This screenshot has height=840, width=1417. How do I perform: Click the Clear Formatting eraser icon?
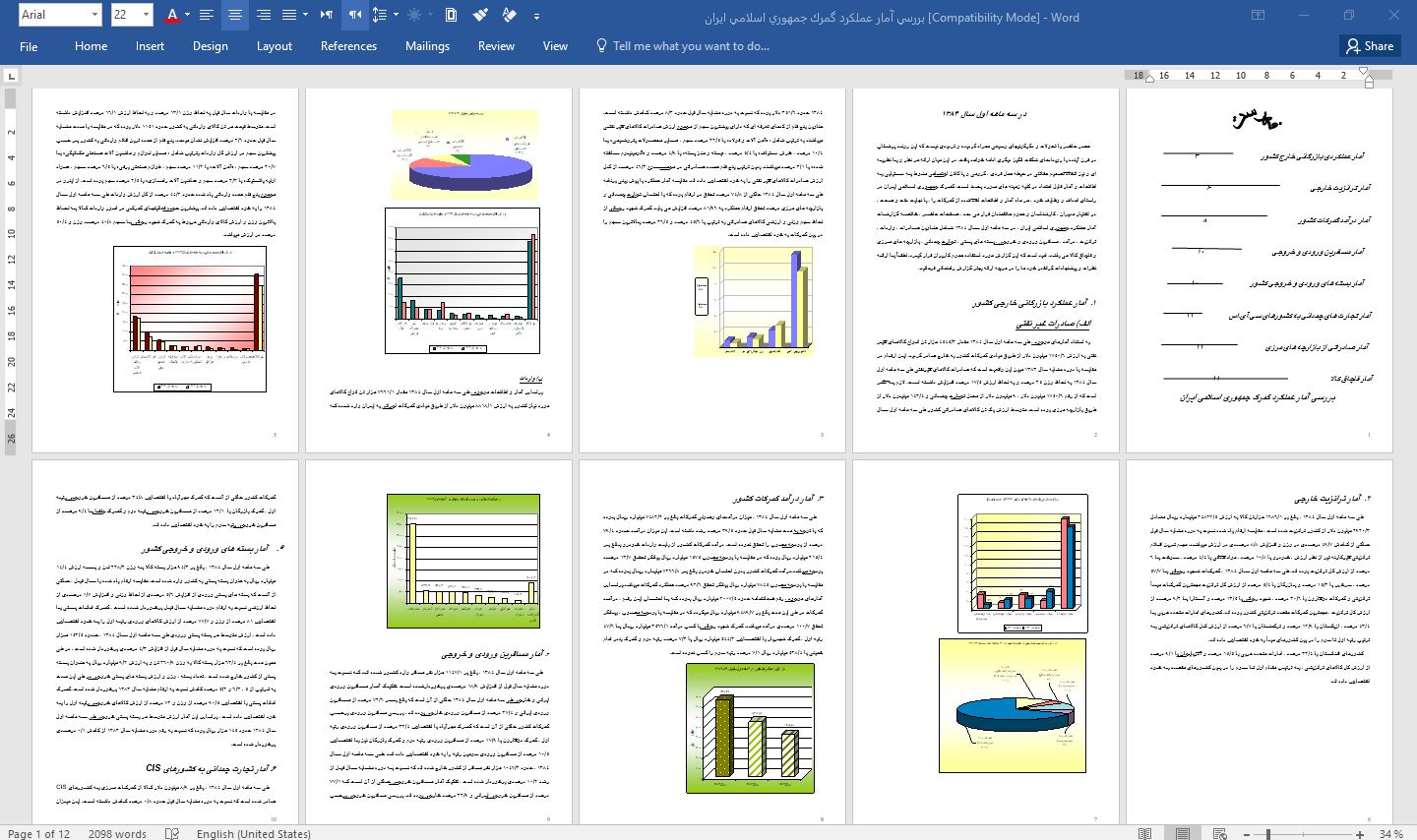point(509,15)
